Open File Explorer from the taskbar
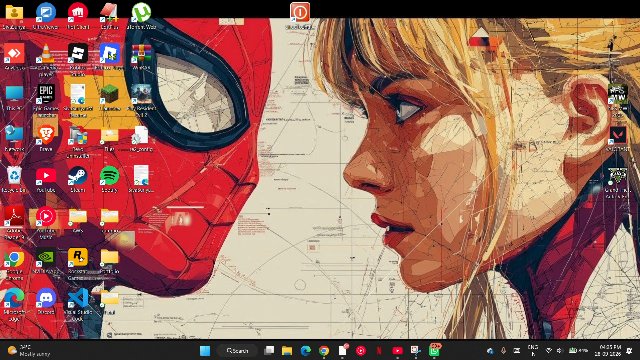This screenshot has width=640, height=360. [x=287, y=351]
